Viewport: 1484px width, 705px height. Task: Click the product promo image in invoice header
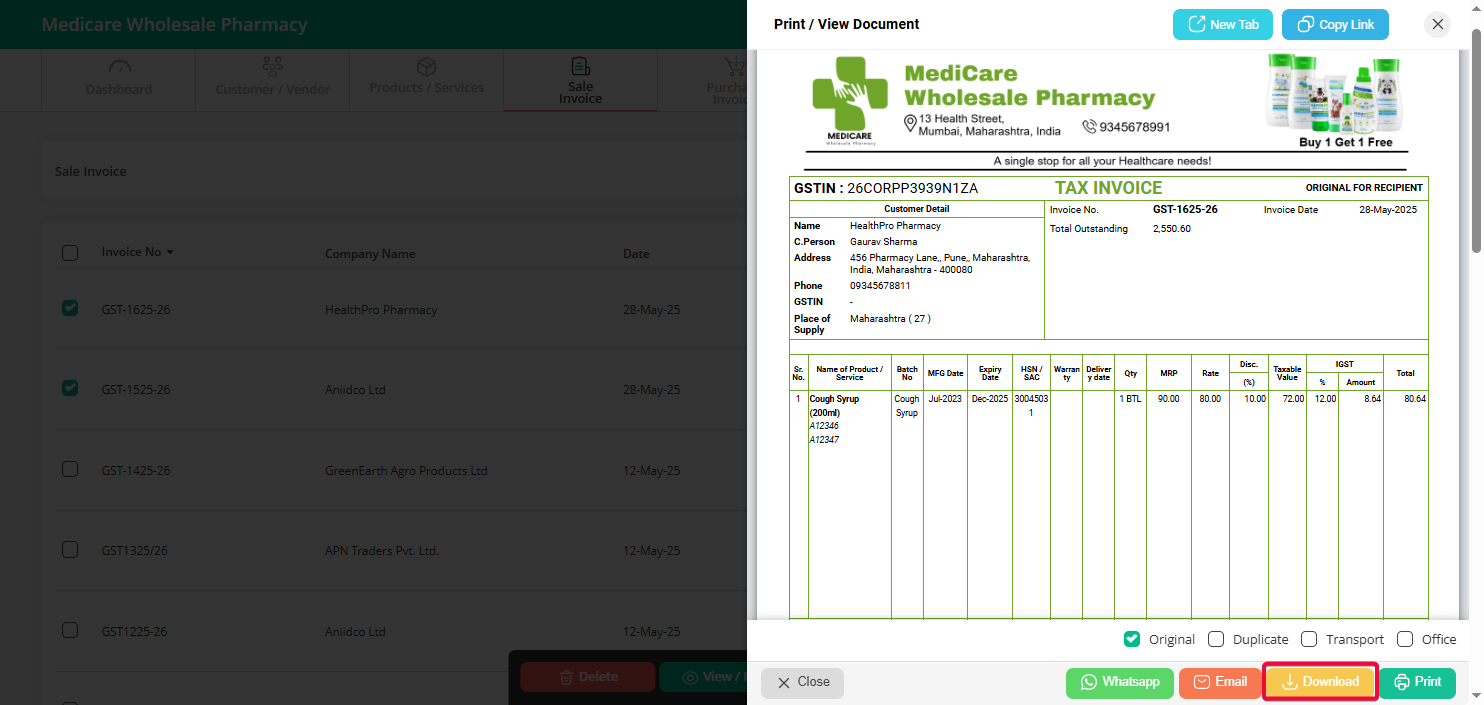(x=1332, y=93)
